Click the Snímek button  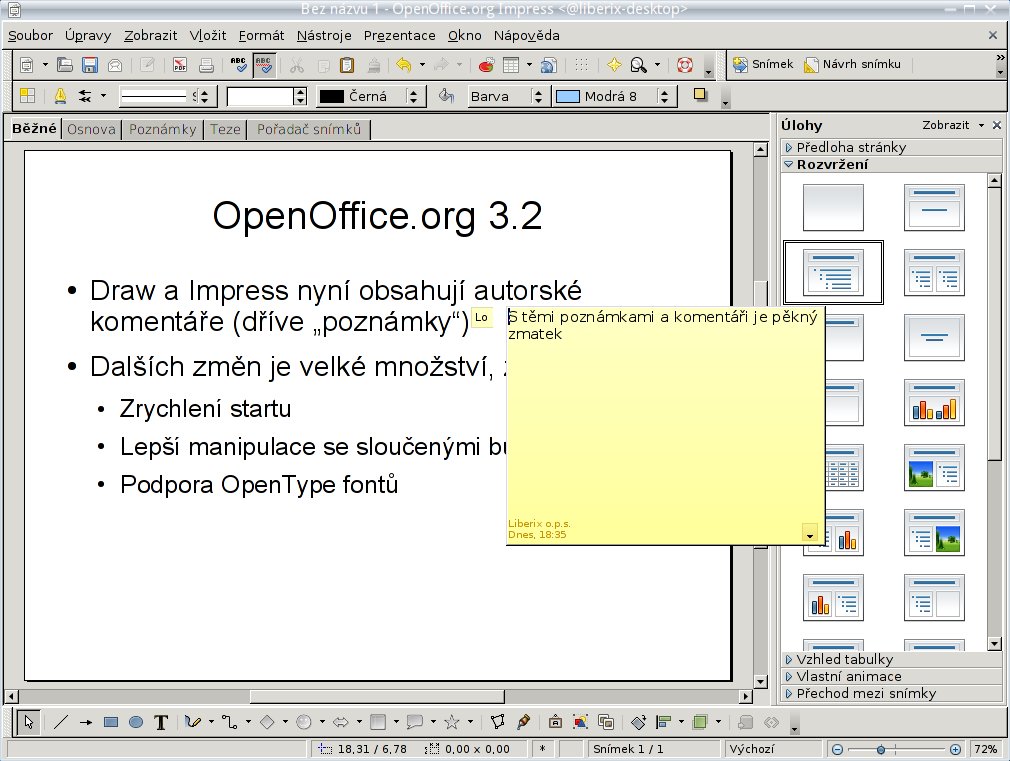click(x=763, y=64)
